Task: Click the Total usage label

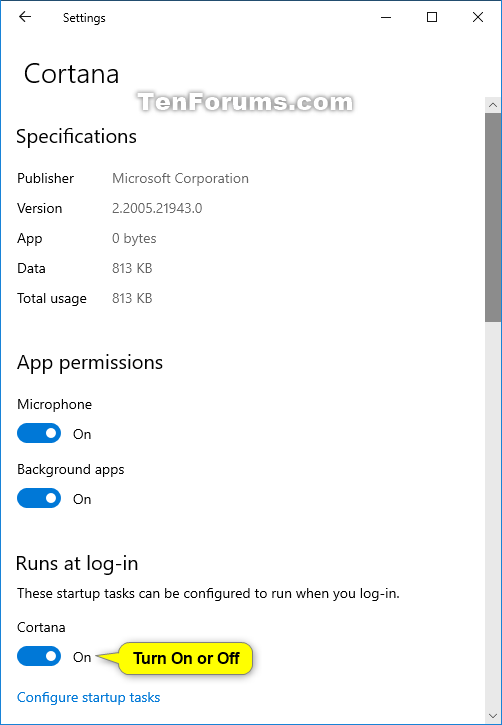Action: click(x=52, y=299)
